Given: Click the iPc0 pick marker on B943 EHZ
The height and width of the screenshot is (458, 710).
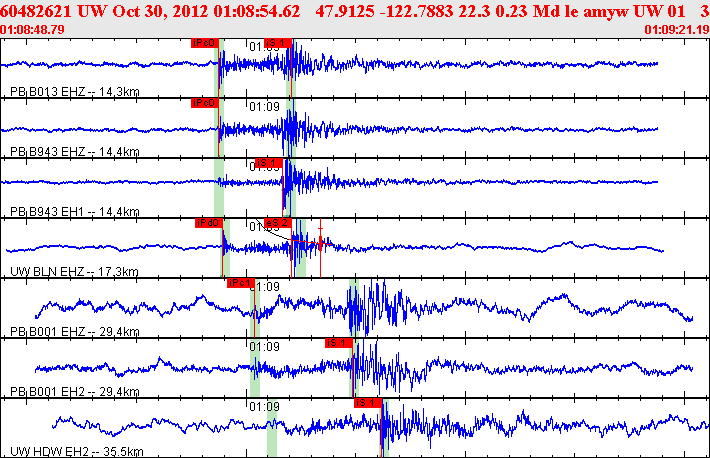Looking at the screenshot, I should point(205,103).
